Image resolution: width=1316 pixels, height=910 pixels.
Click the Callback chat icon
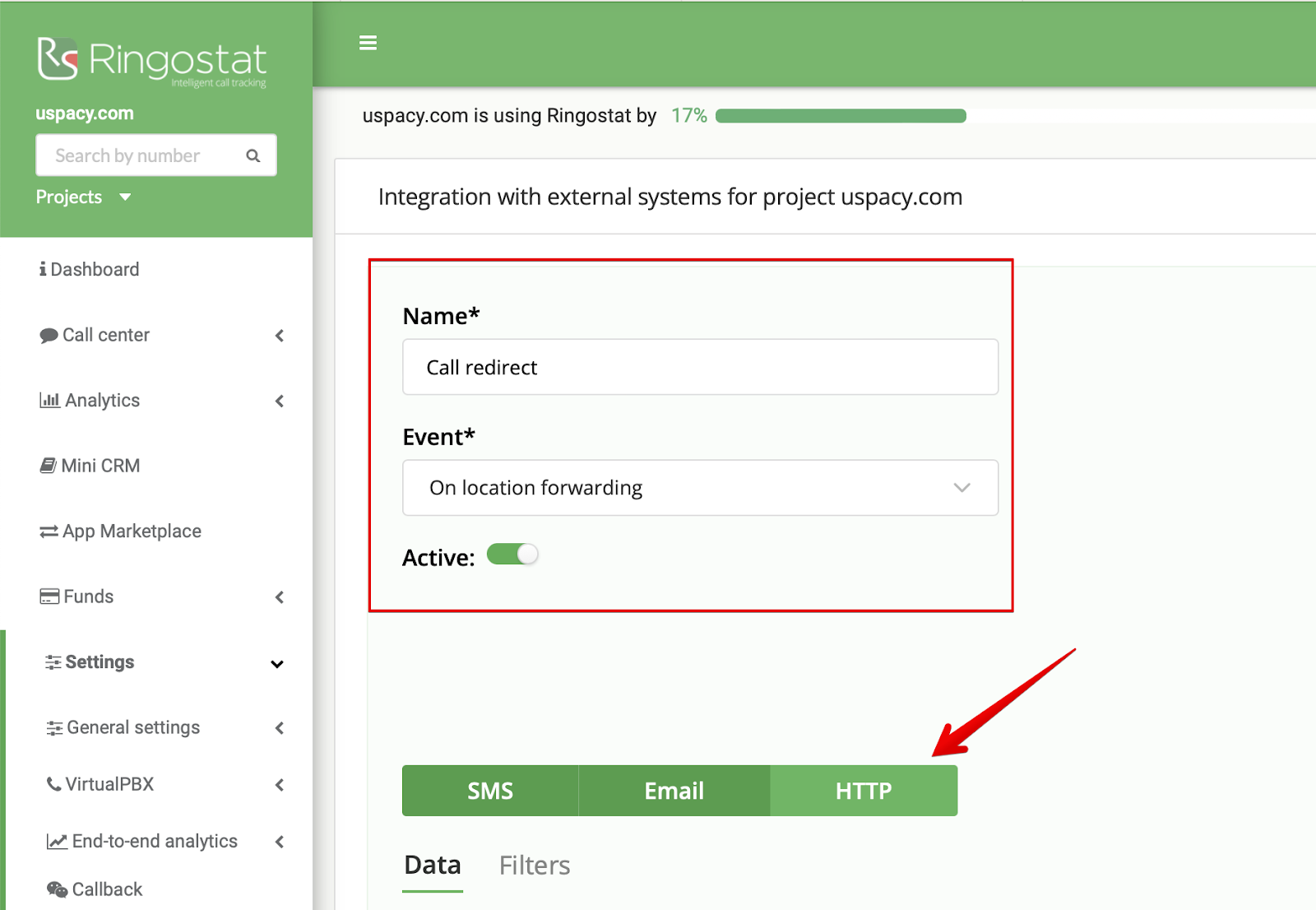[x=57, y=889]
